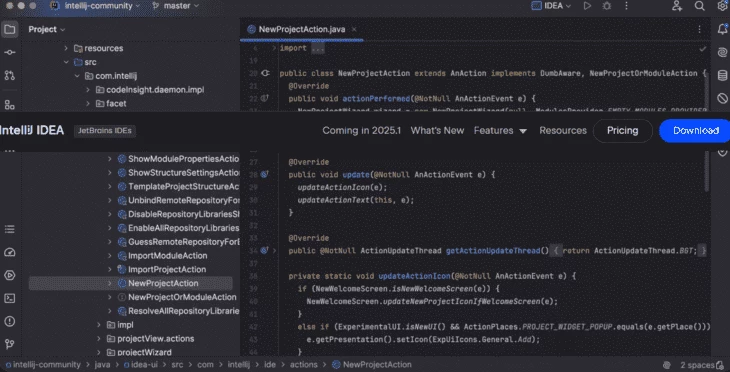Click the intellij-community breadcrumb
The height and width of the screenshot is (372, 730).
[43, 365]
